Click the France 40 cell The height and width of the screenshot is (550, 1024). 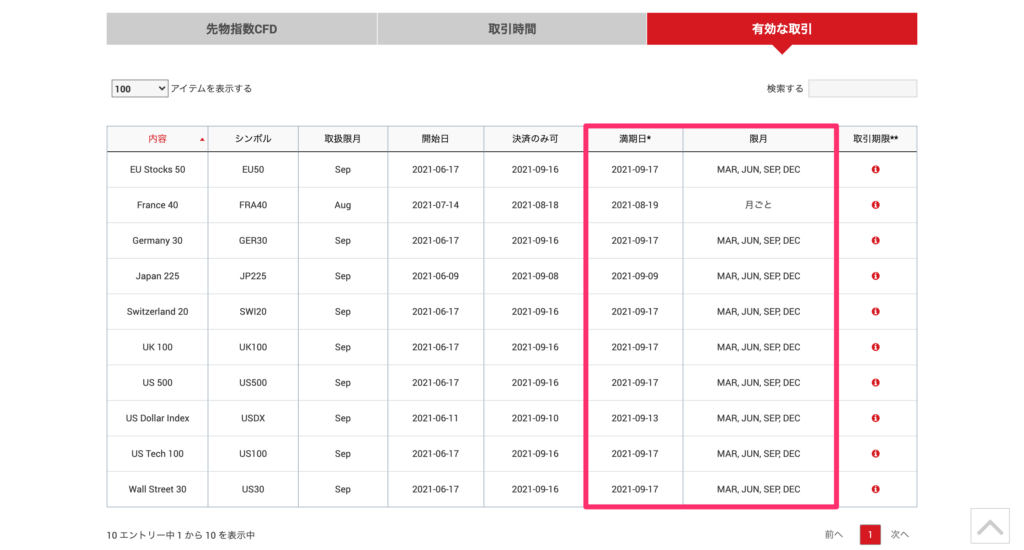pyautogui.click(x=157, y=205)
